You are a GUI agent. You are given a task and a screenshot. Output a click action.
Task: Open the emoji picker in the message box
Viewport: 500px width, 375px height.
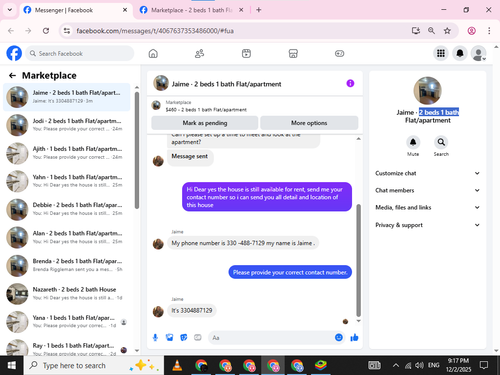[x=339, y=338]
